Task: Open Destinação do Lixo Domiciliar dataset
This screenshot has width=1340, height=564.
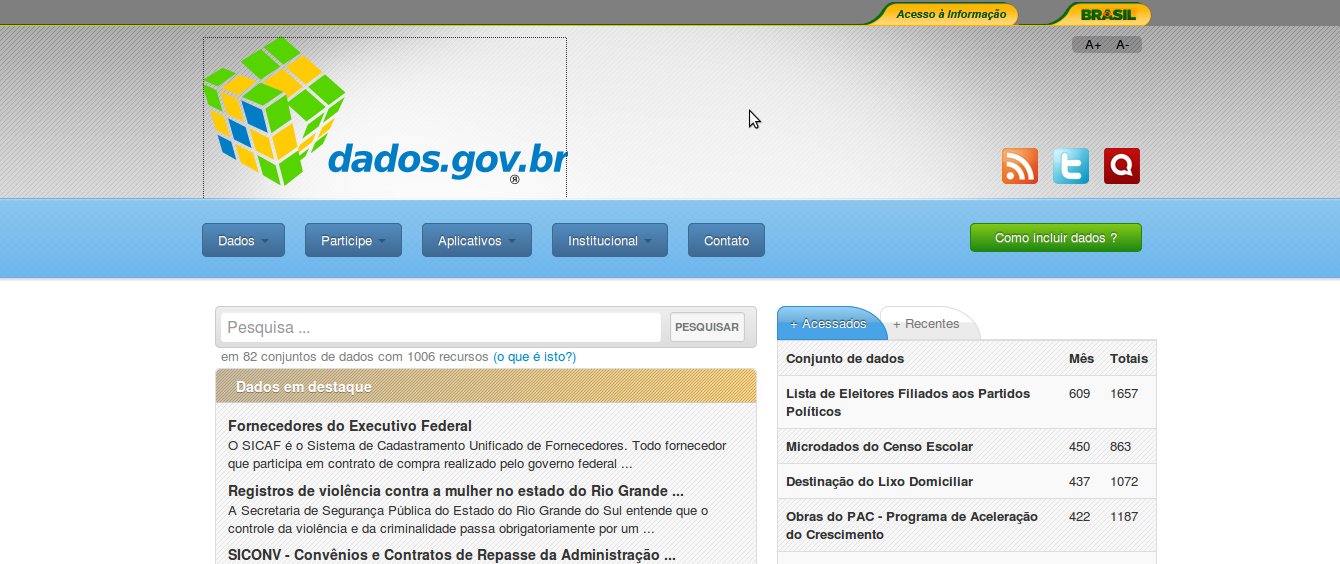Action: [x=879, y=482]
